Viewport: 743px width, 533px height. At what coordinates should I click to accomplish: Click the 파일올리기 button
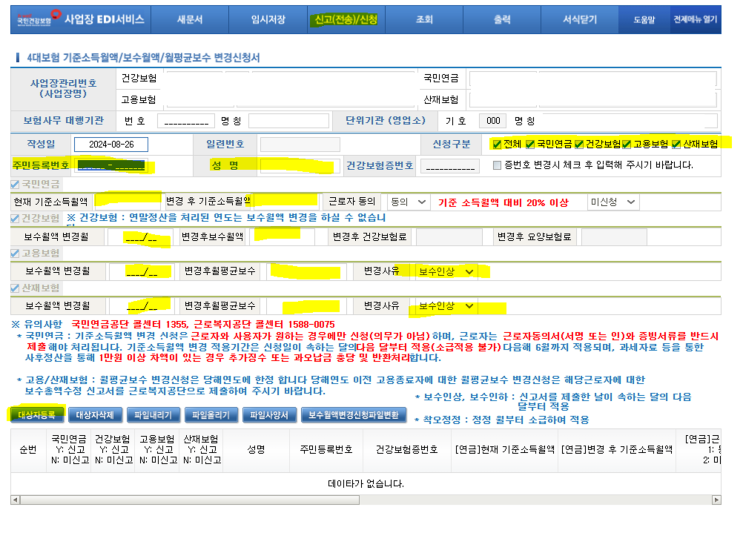tap(211, 415)
